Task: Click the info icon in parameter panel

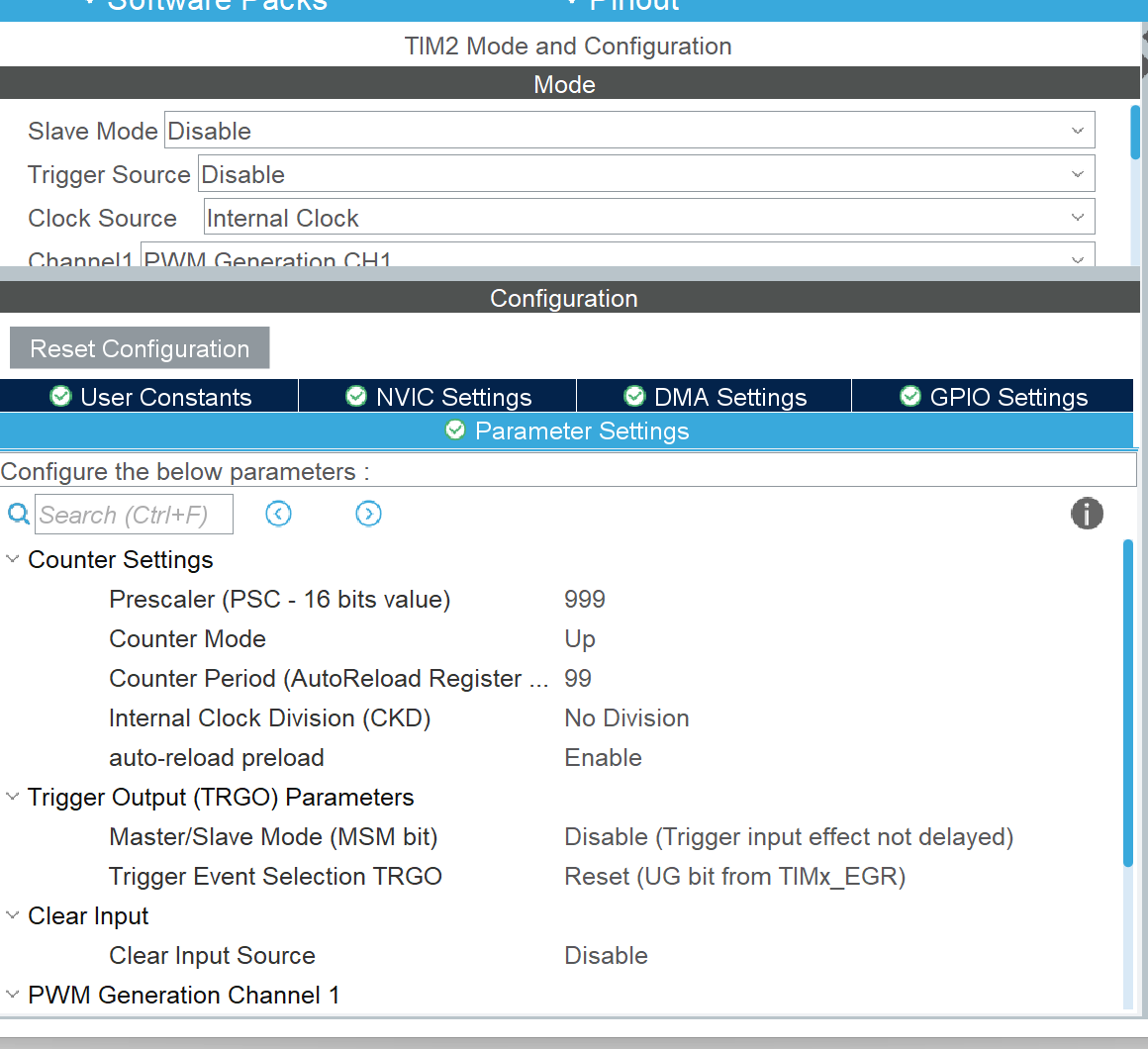Action: (x=1086, y=514)
